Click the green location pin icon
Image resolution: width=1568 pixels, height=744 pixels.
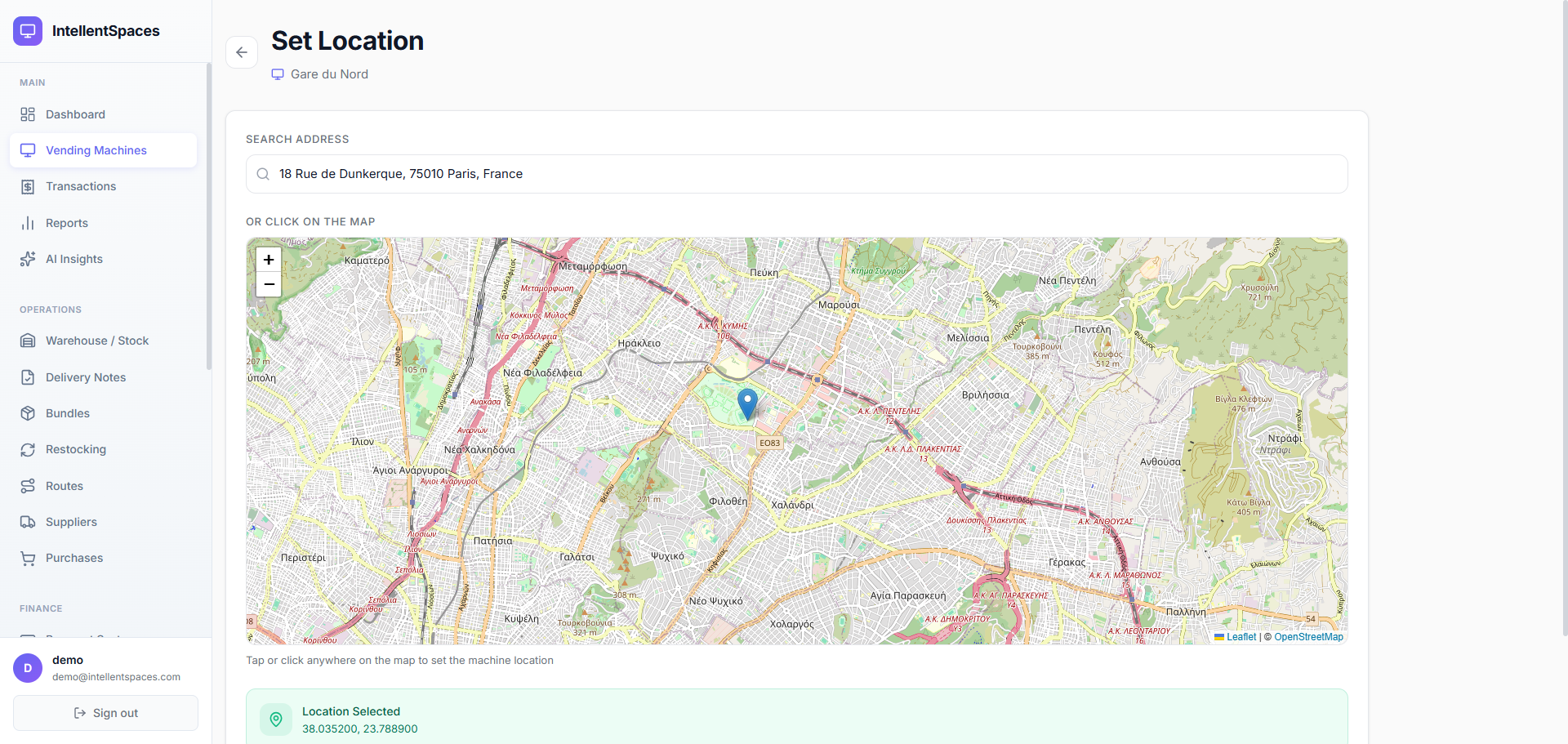pos(276,719)
